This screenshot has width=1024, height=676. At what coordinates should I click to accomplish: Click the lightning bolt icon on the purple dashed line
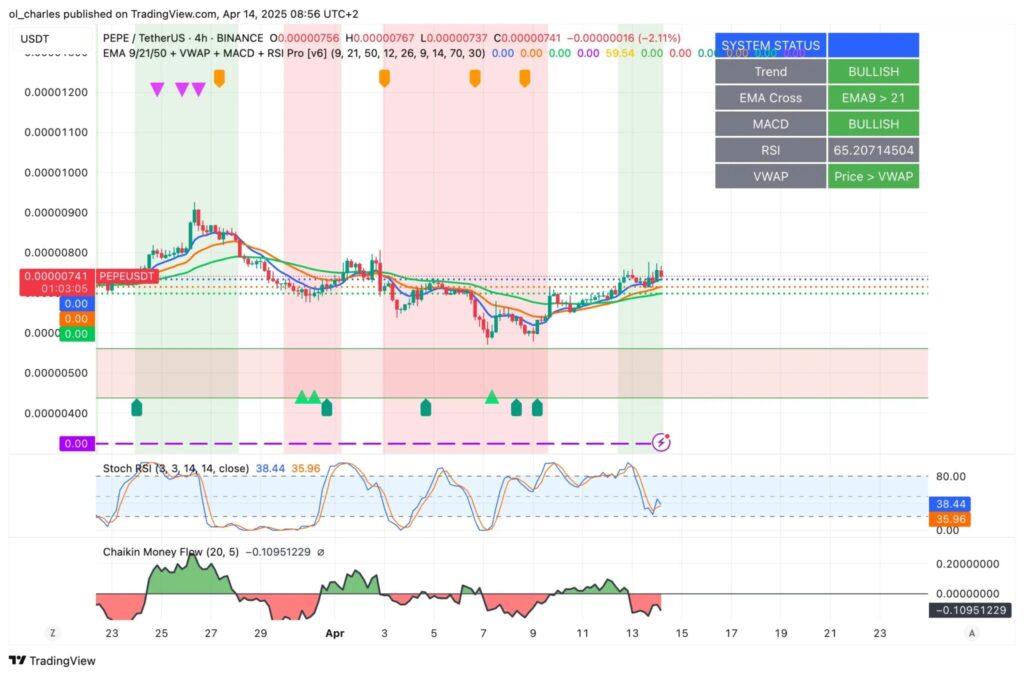[659, 442]
